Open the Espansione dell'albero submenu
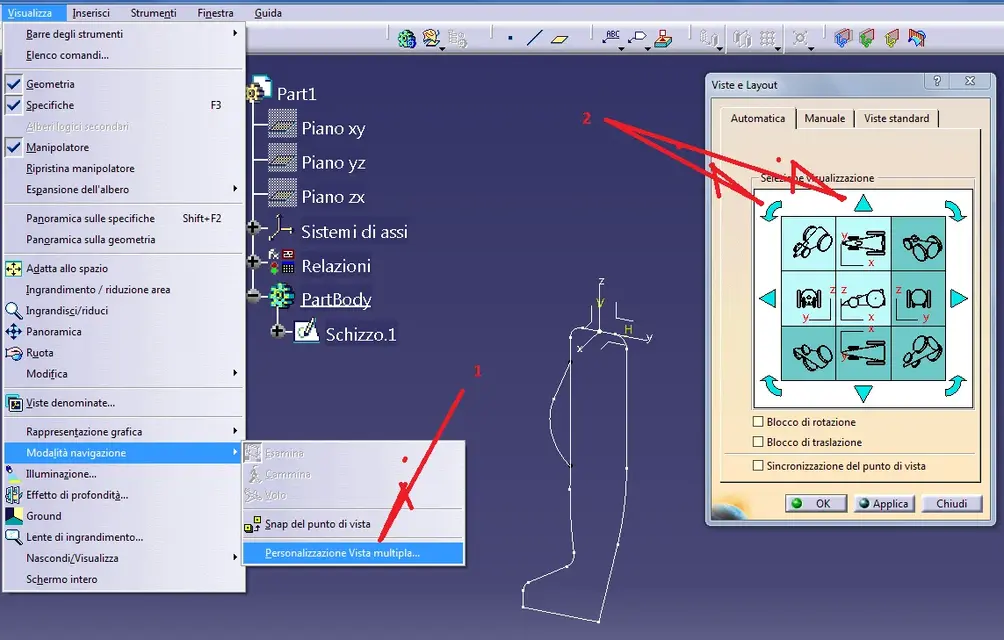The height and width of the screenshot is (640, 1004). pos(124,189)
